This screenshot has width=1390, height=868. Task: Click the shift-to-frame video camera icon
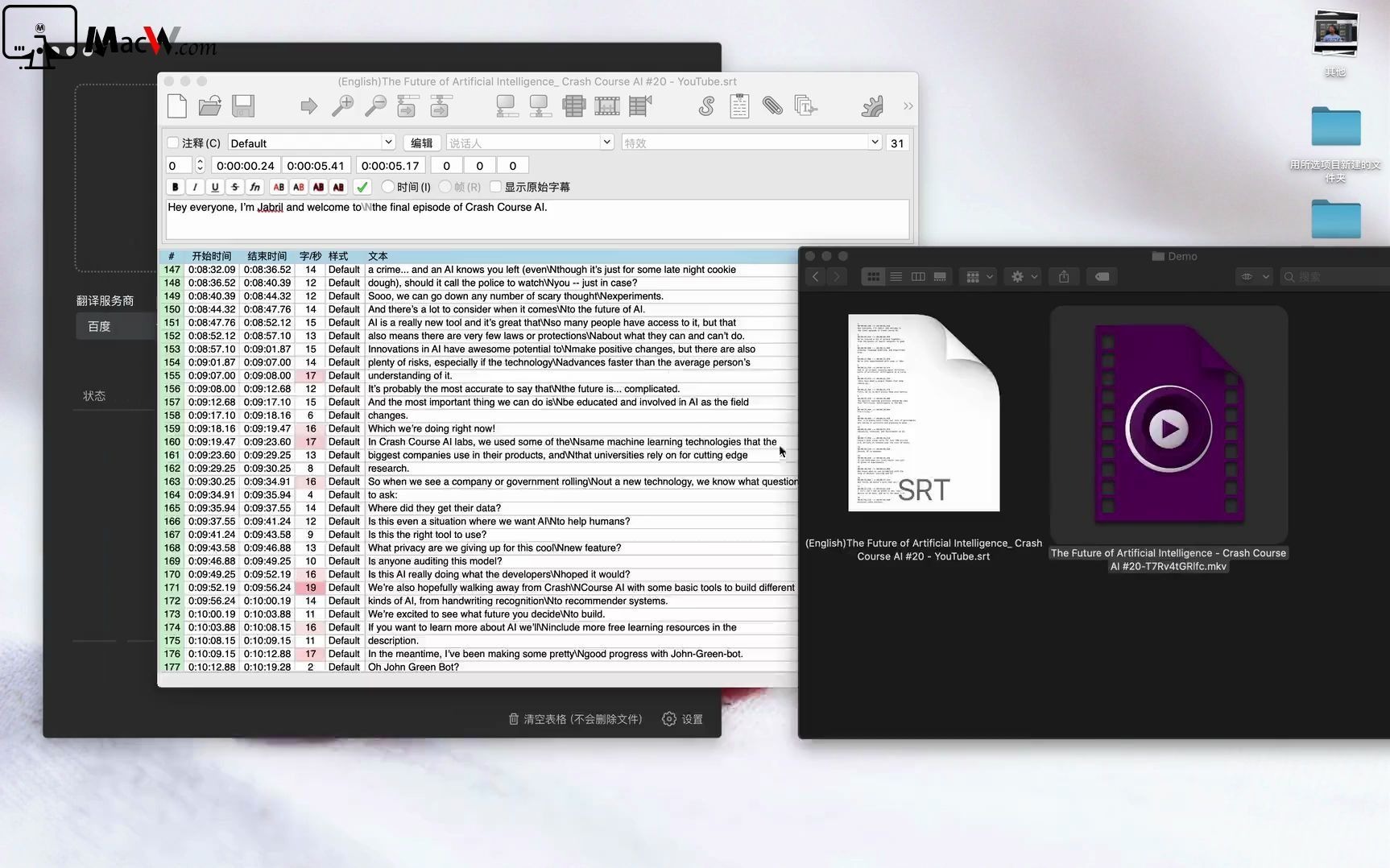640,106
